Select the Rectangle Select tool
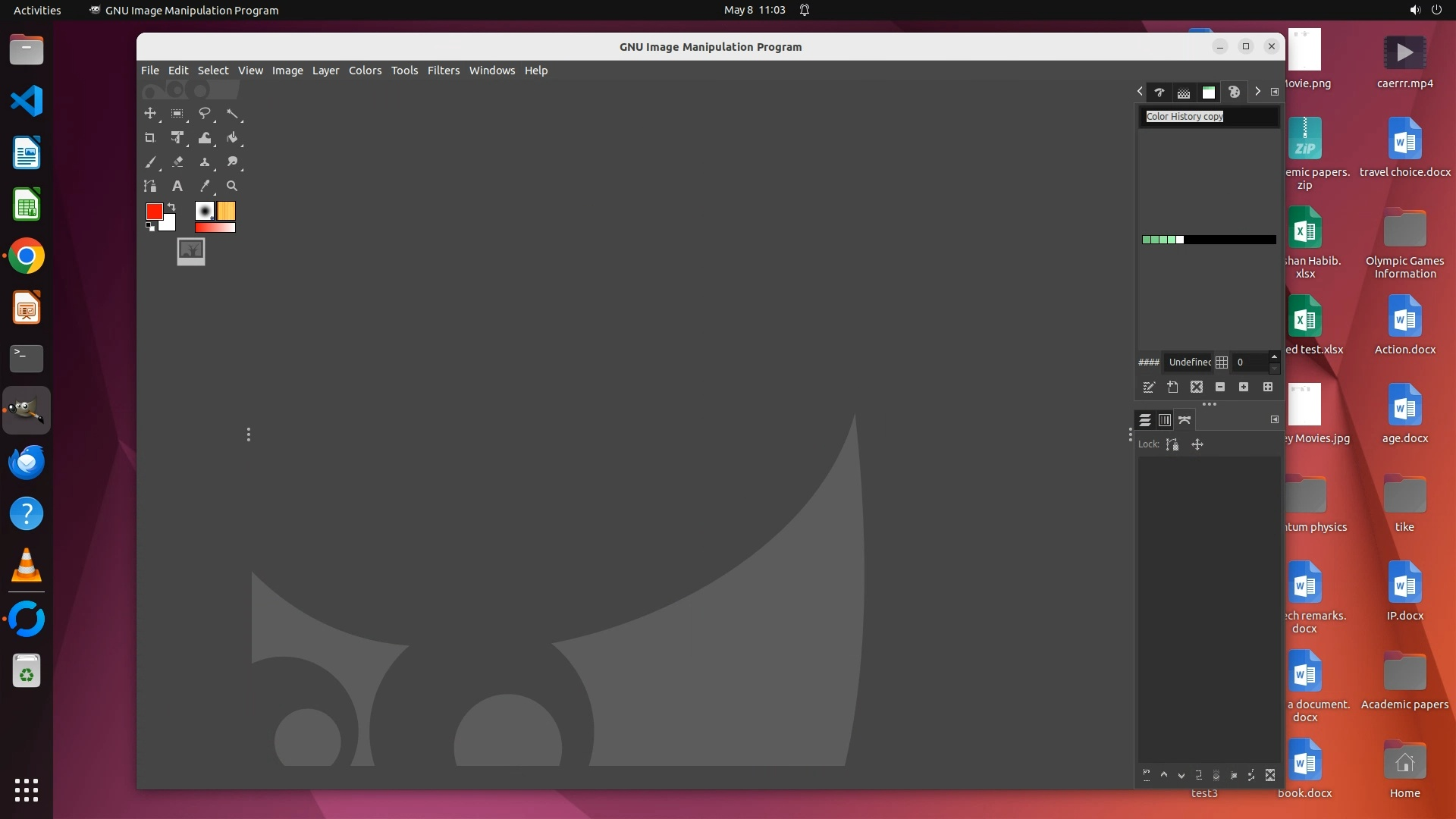The image size is (1456, 819). [x=177, y=114]
